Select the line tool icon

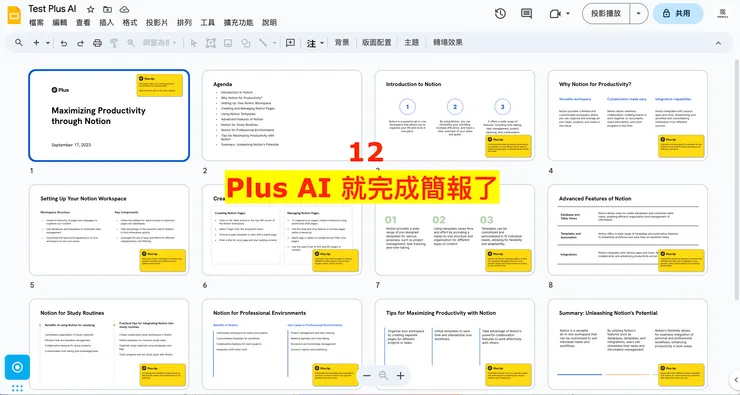click(x=263, y=43)
